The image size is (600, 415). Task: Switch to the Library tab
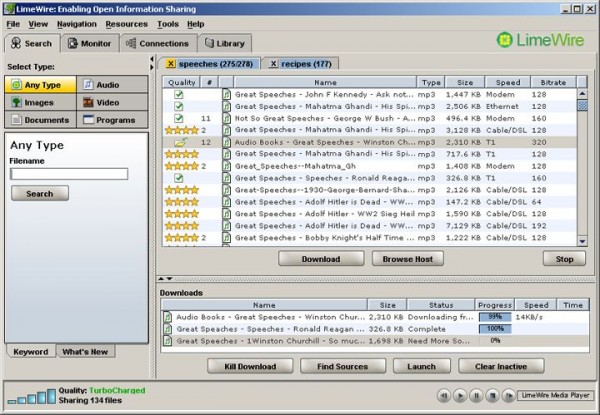223,43
